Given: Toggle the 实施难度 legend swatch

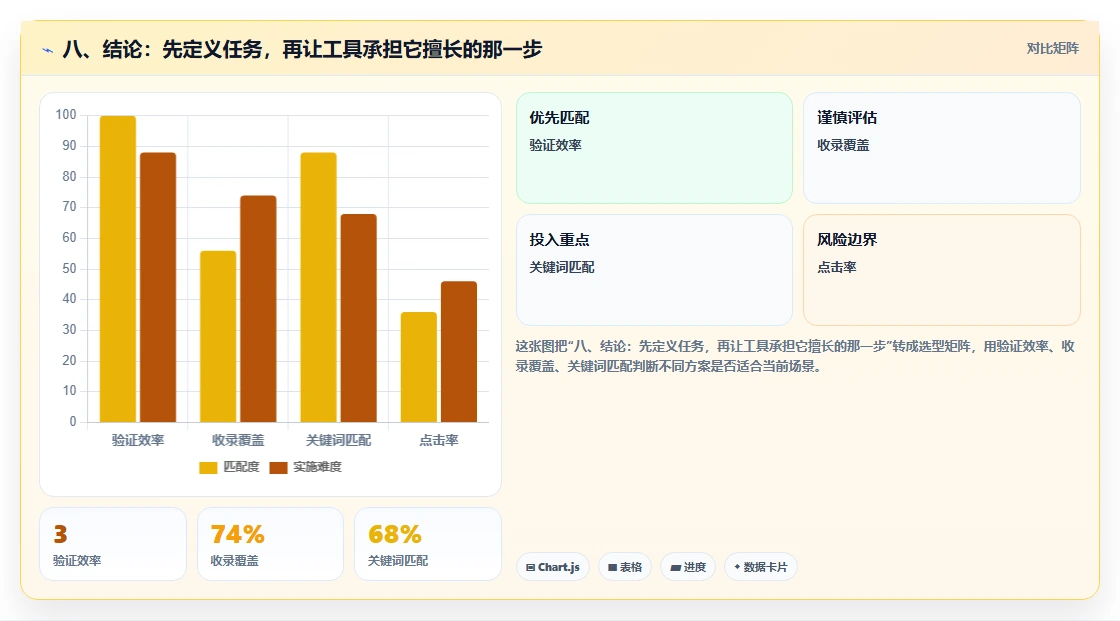Looking at the screenshot, I should click(278, 467).
